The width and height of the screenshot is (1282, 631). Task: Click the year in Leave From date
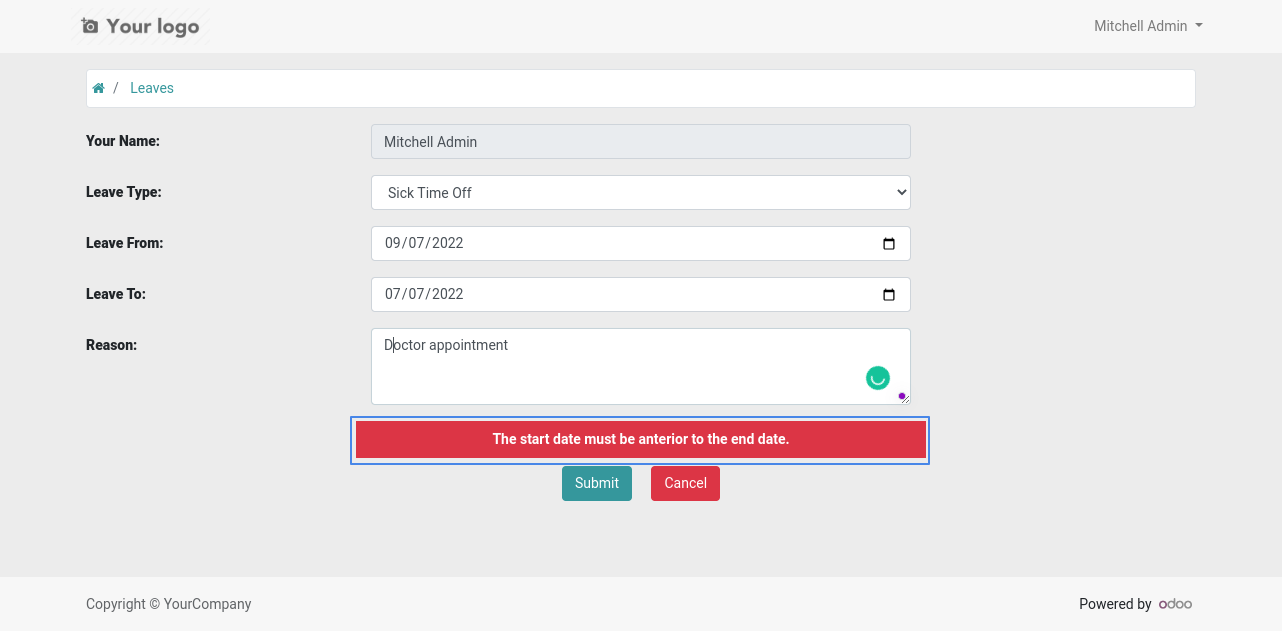pyautogui.click(x=449, y=243)
